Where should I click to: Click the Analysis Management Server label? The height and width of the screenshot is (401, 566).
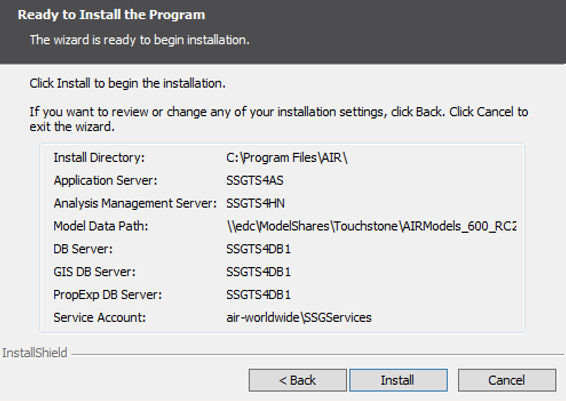[x=135, y=203]
